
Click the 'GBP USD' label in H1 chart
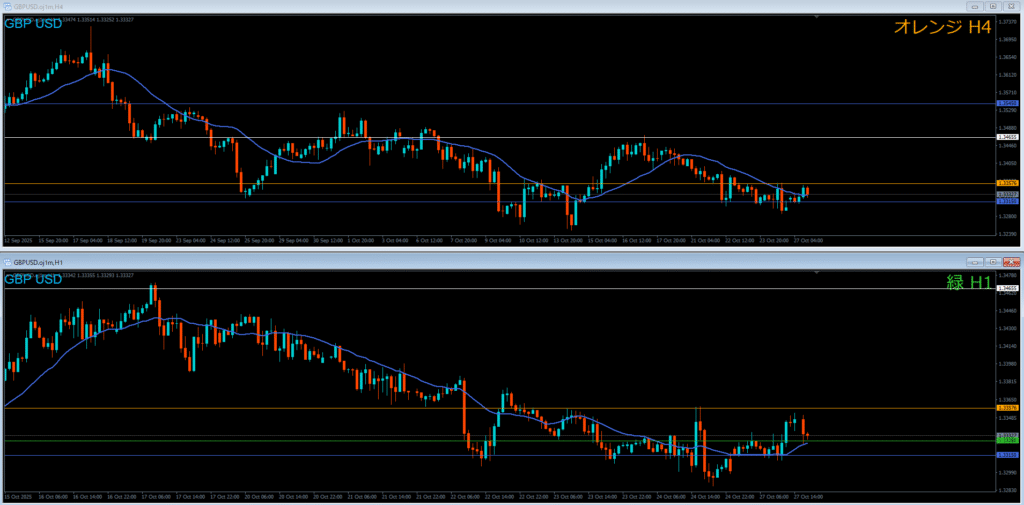click(x=33, y=279)
